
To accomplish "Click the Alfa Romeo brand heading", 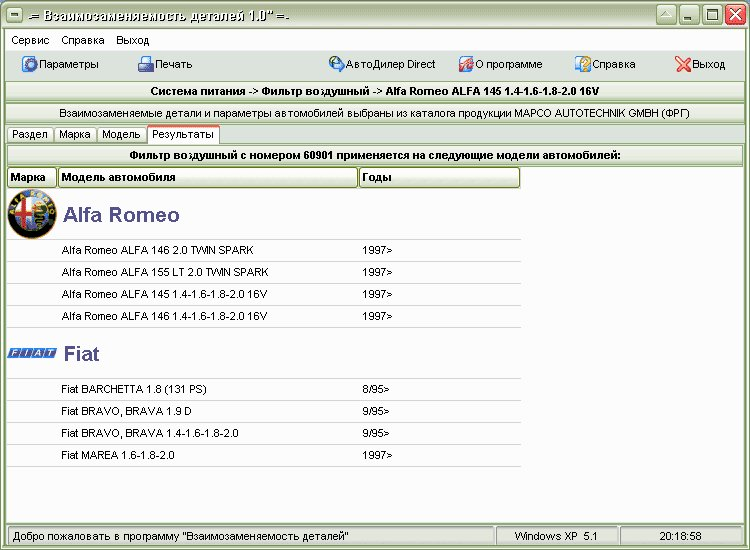I will (x=121, y=215).
